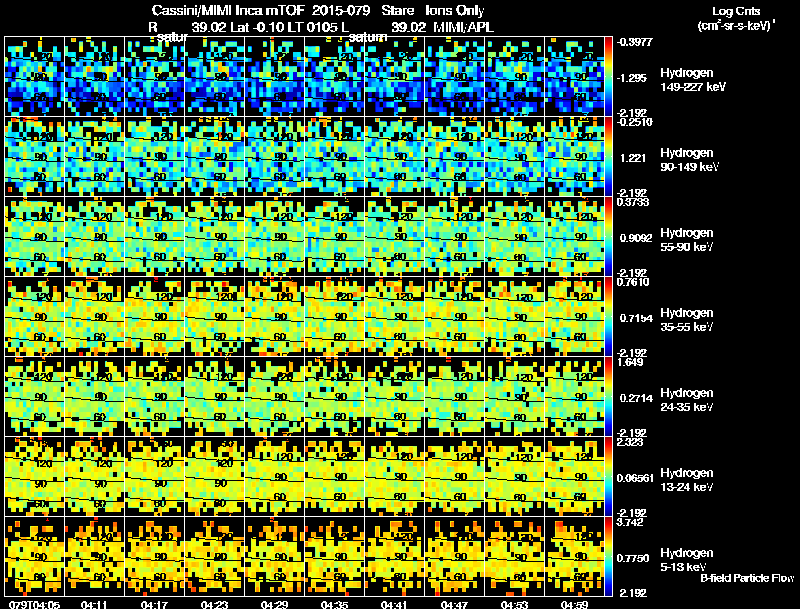
Task: Click the '2015-079' date in title
Action: [x=341, y=10]
